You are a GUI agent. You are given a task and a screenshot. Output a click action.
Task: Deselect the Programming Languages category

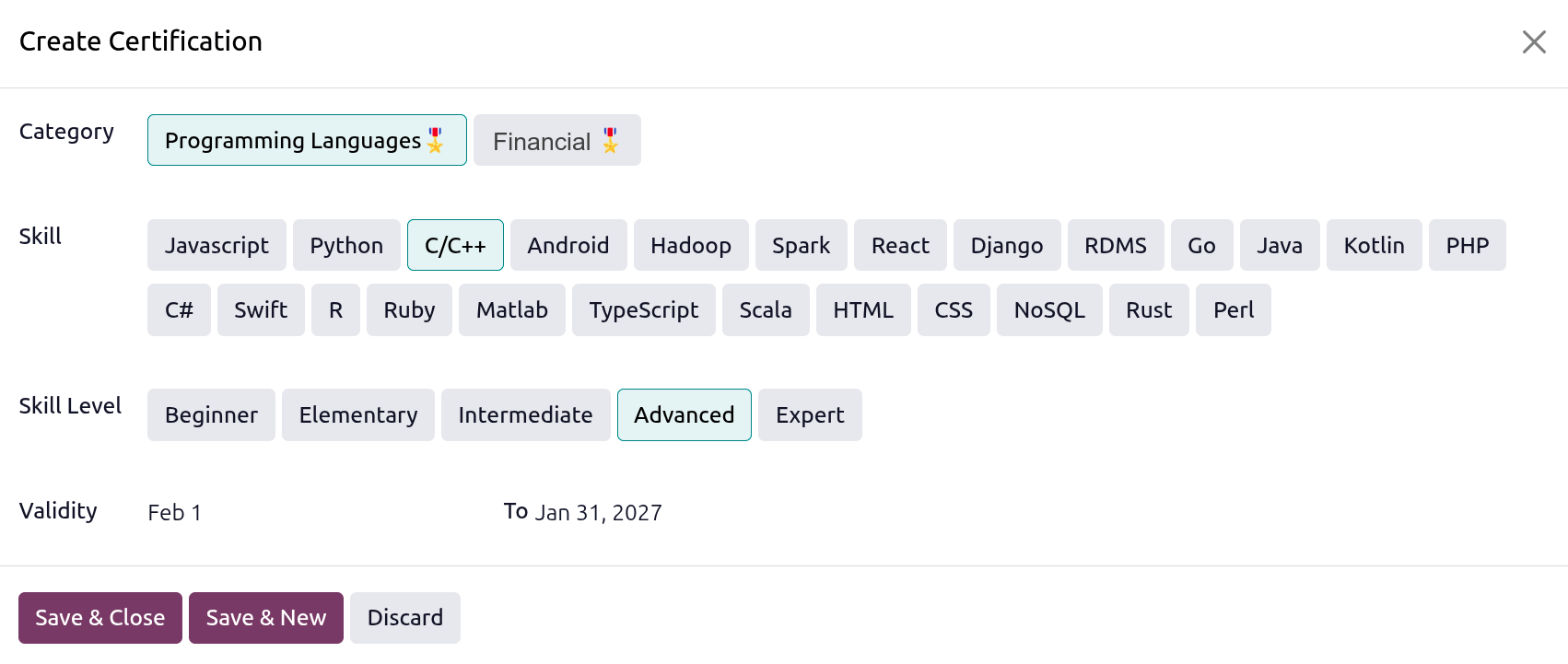[x=306, y=140]
